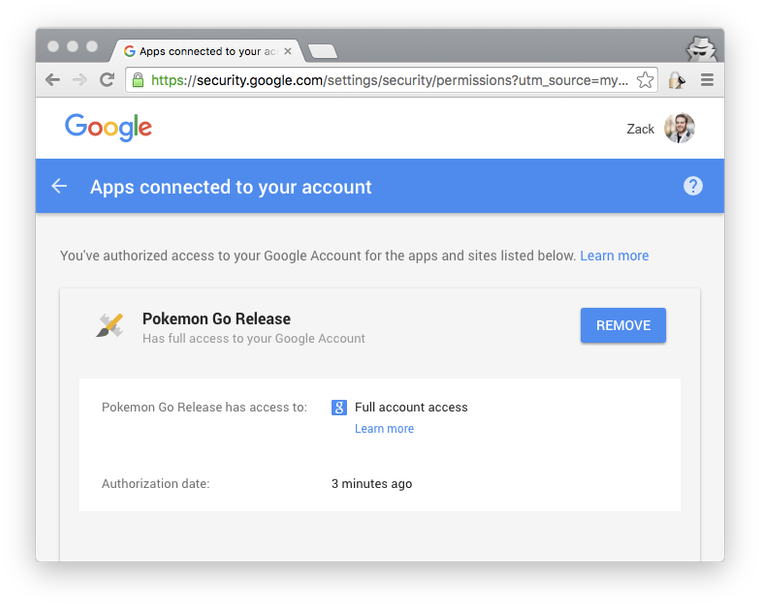Reload the current page
This screenshot has height=604, width=759.
(107, 80)
